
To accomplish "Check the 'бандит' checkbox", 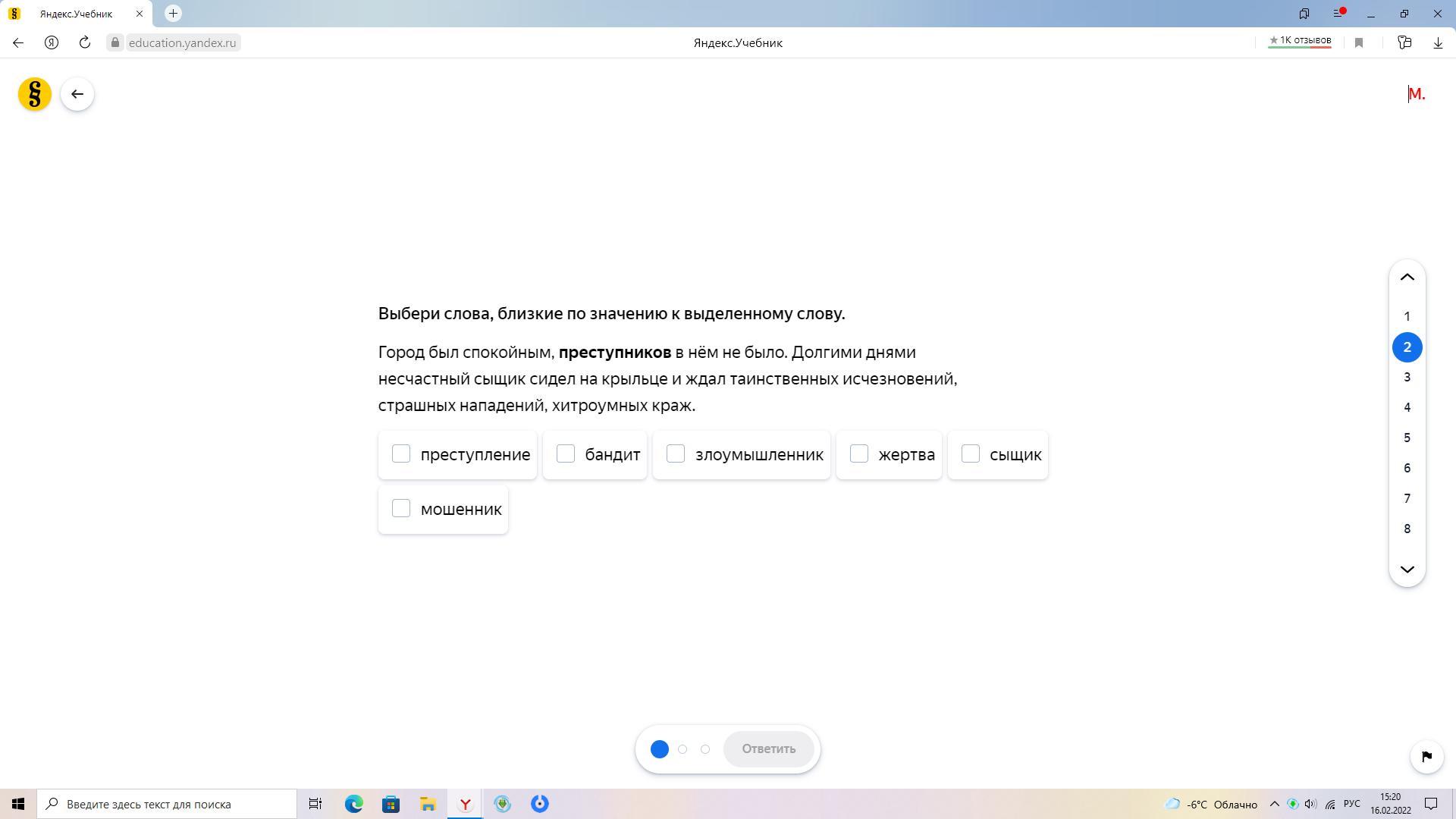I will coord(566,453).
